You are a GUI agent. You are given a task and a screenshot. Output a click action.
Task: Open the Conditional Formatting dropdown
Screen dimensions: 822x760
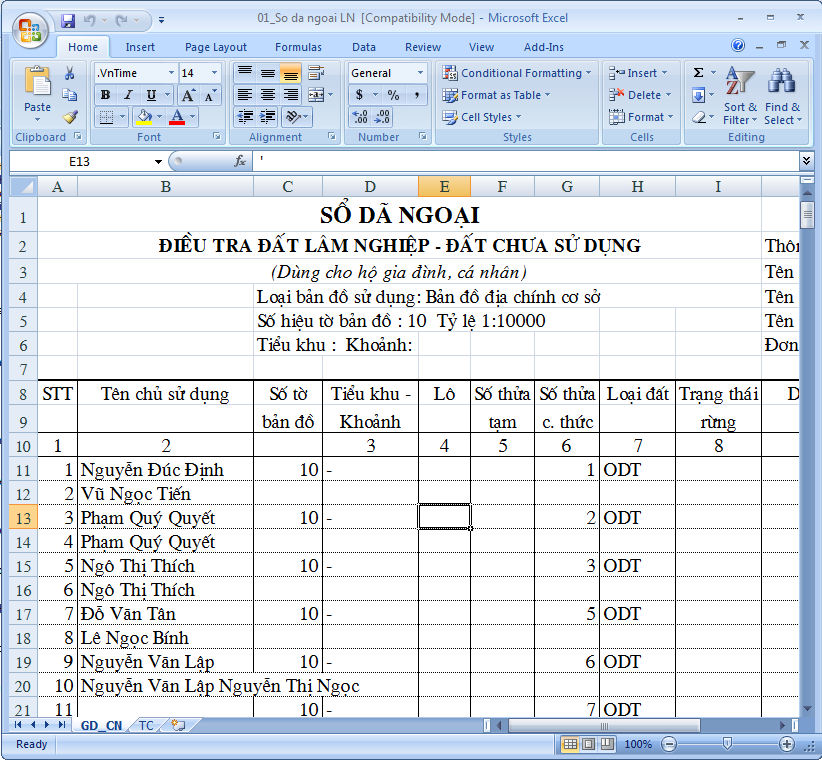coord(517,73)
